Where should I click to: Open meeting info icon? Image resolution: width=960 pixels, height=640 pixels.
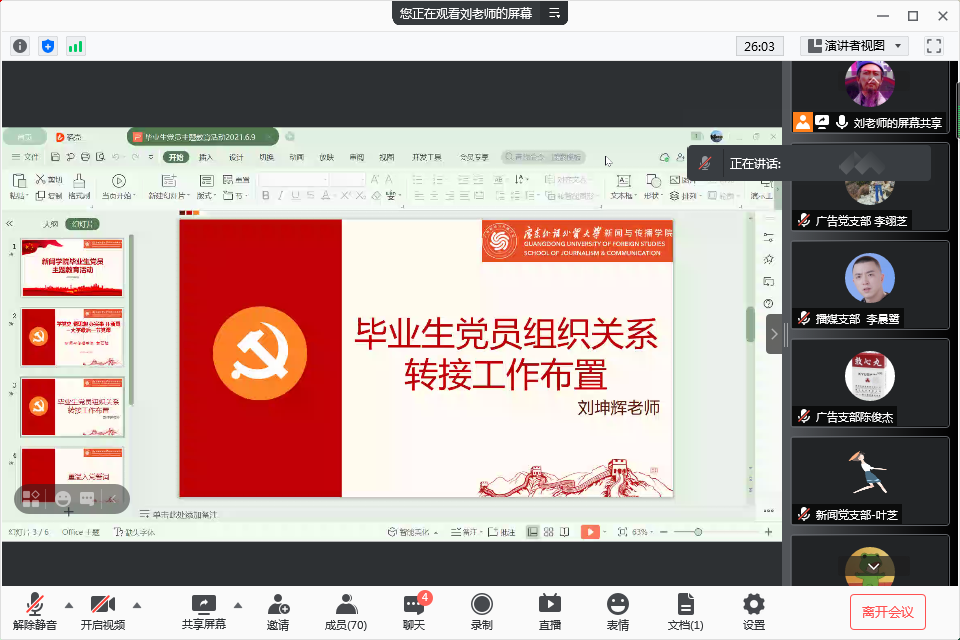click(20, 46)
